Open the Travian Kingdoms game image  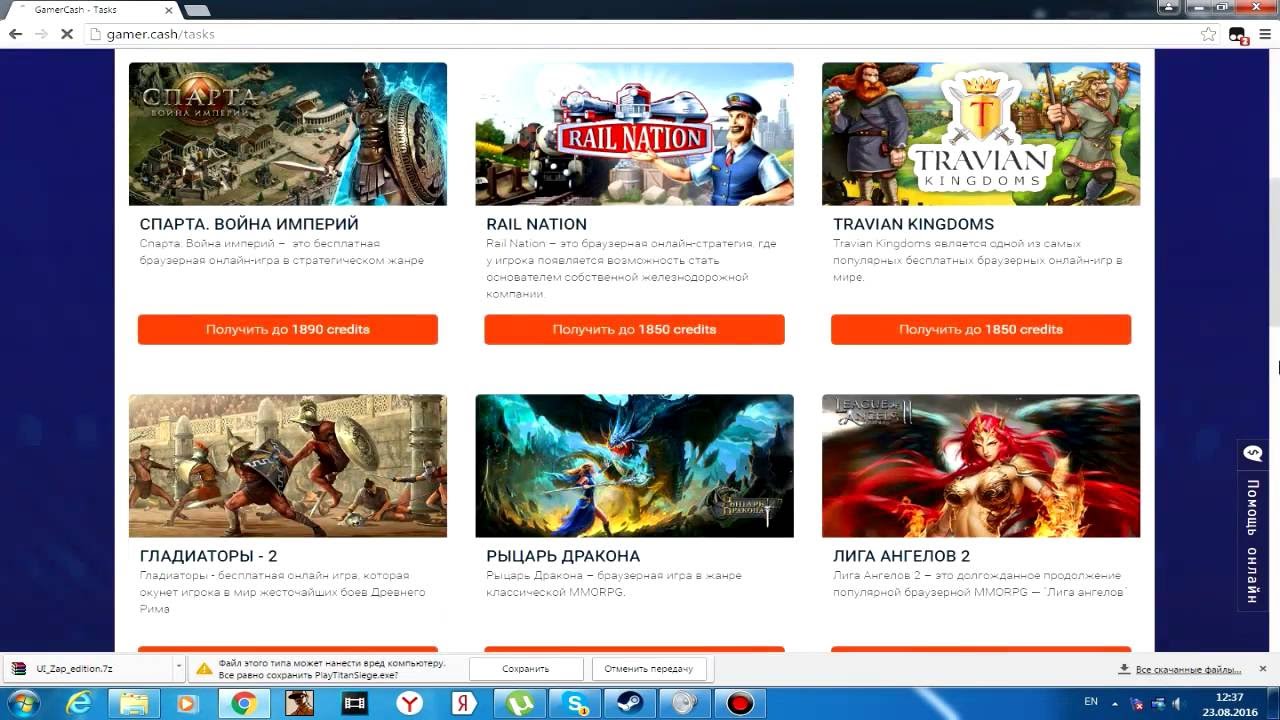(981, 134)
